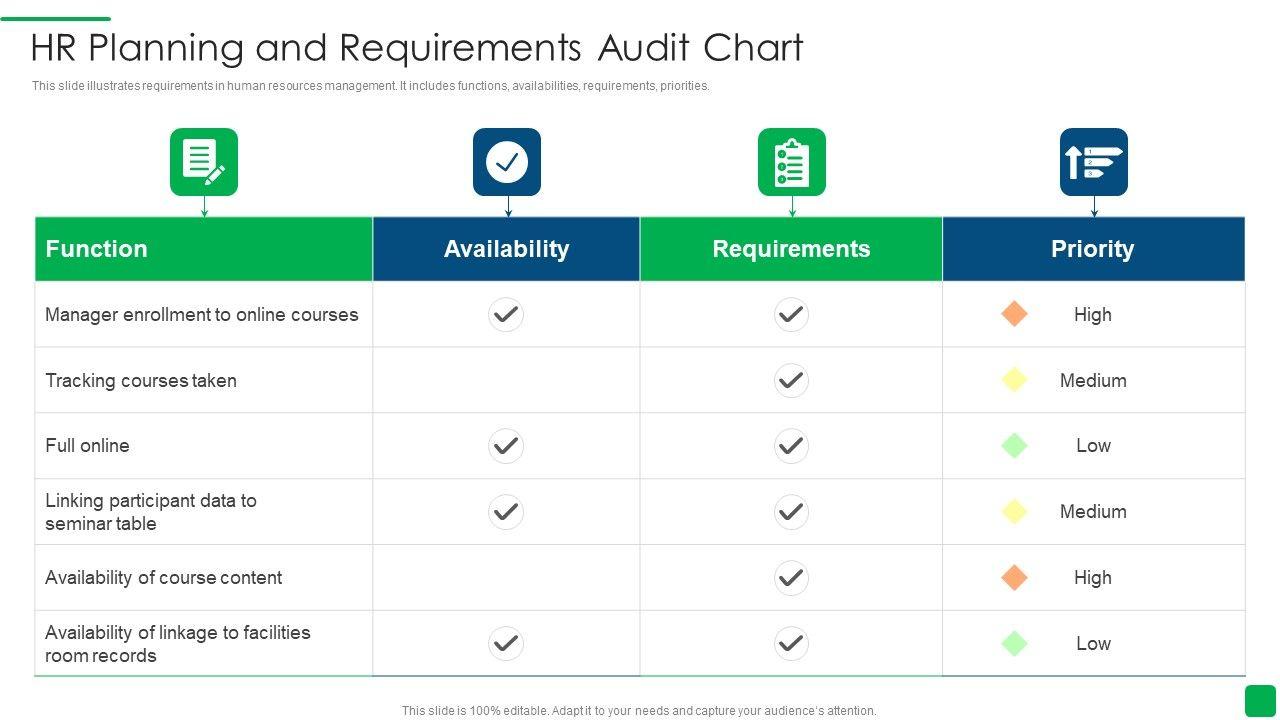Image resolution: width=1280 pixels, height=720 pixels.
Task: Click Requirements checkmark for Manager enrollment row
Action: pos(791,314)
